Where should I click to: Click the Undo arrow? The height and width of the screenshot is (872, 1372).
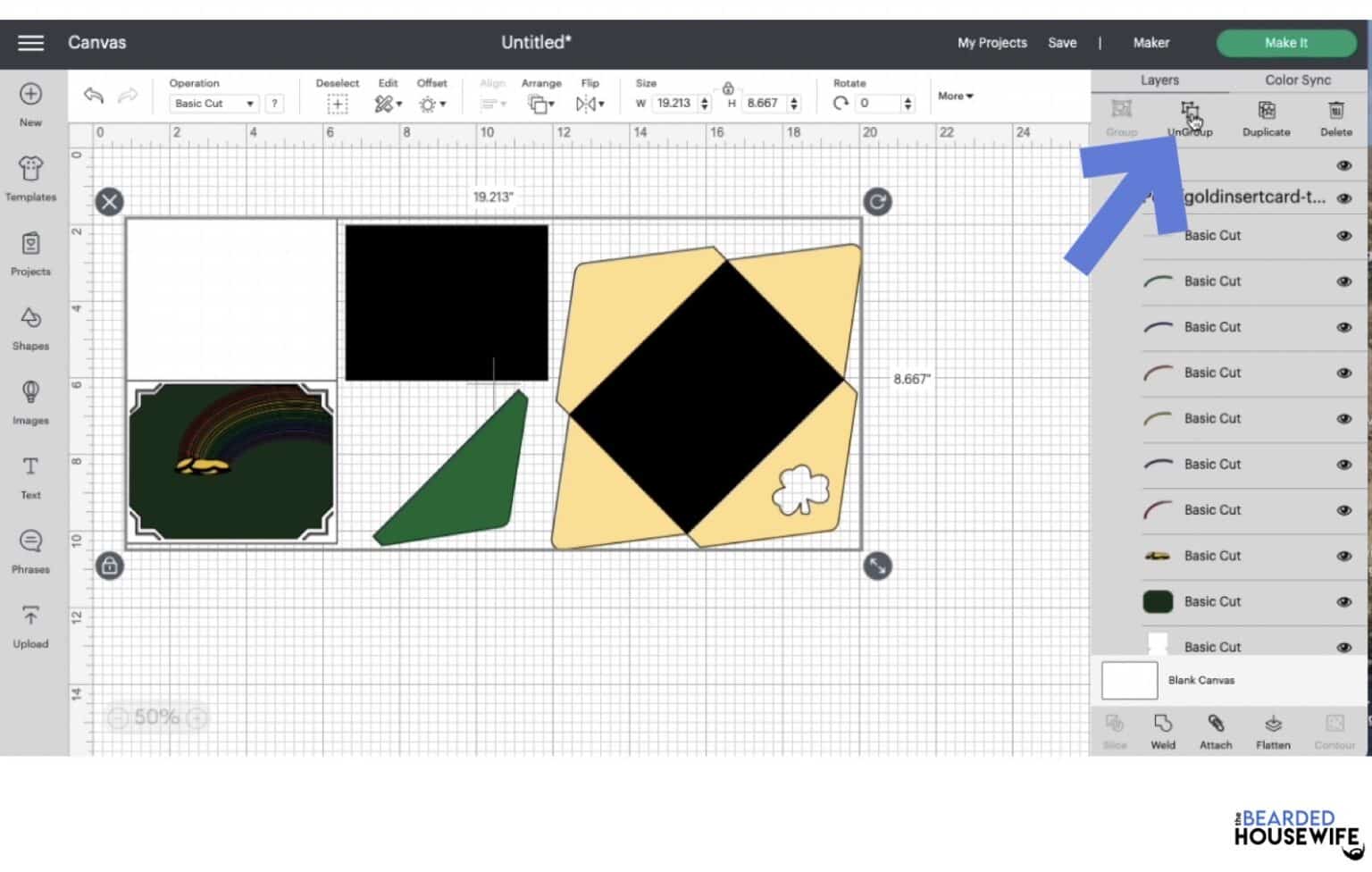pos(94,96)
